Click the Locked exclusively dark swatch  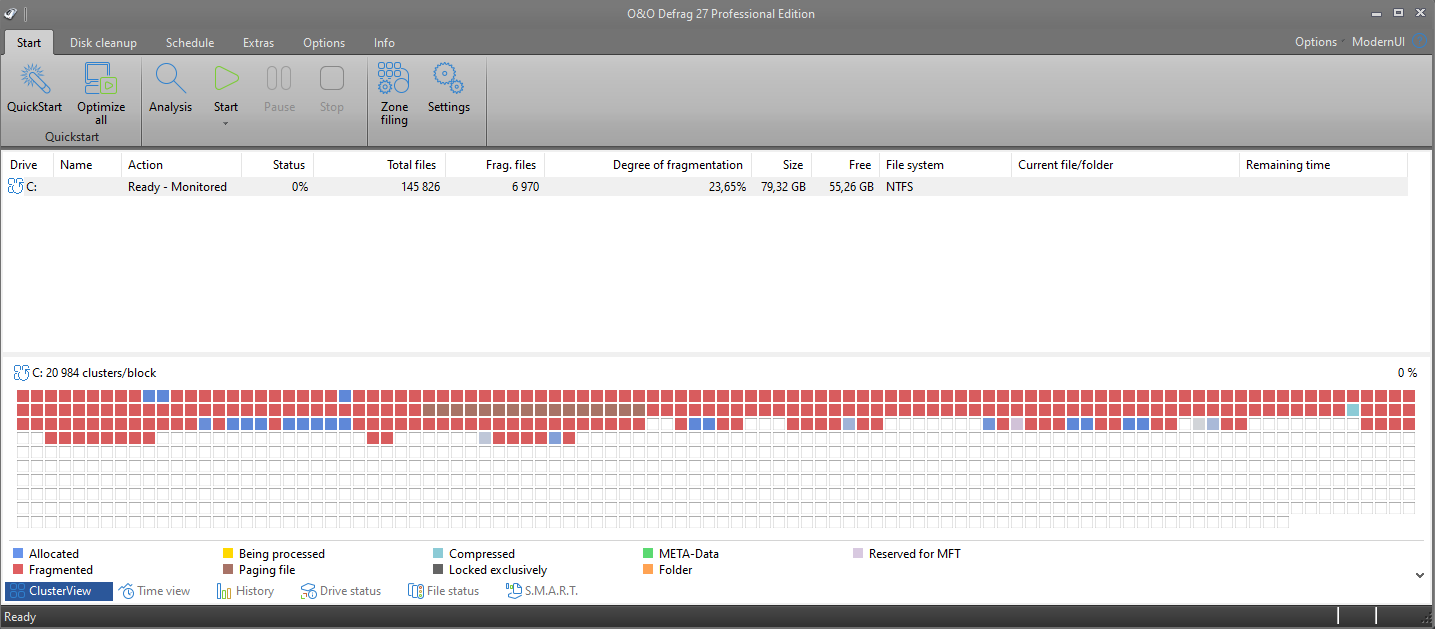tap(438, 570)
